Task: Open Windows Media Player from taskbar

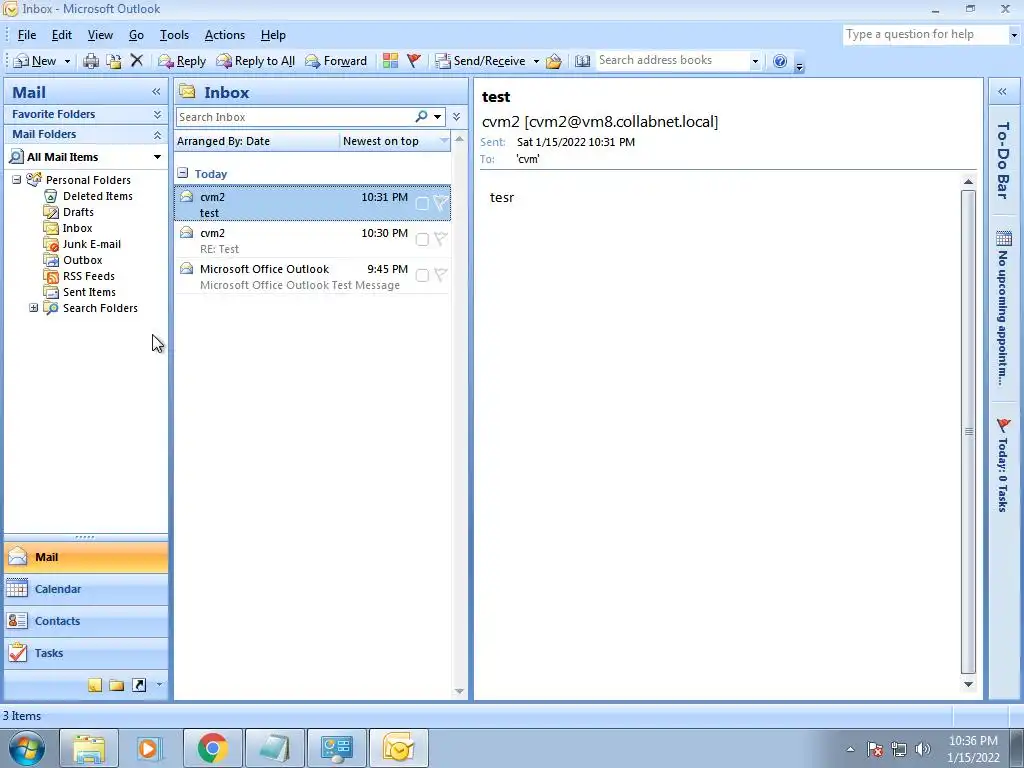Action: click(150, 748)
